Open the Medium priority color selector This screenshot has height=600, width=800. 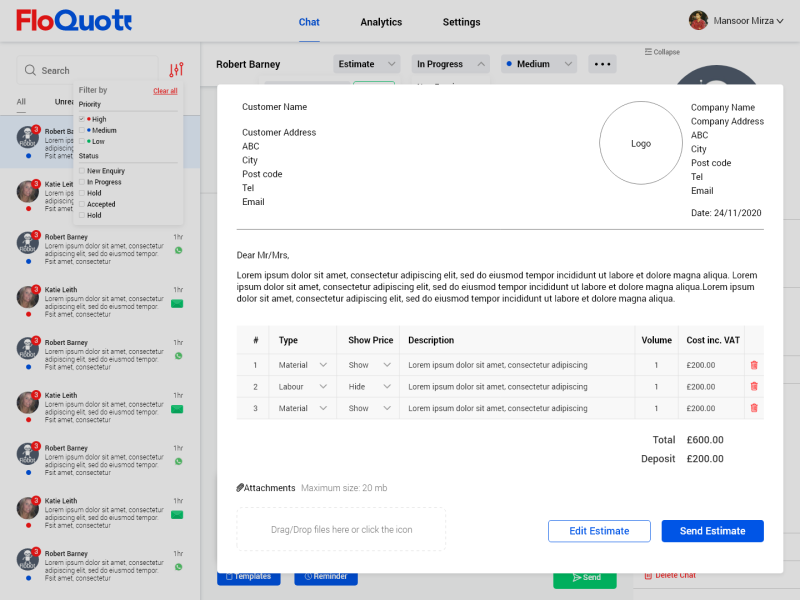point(539,64)
